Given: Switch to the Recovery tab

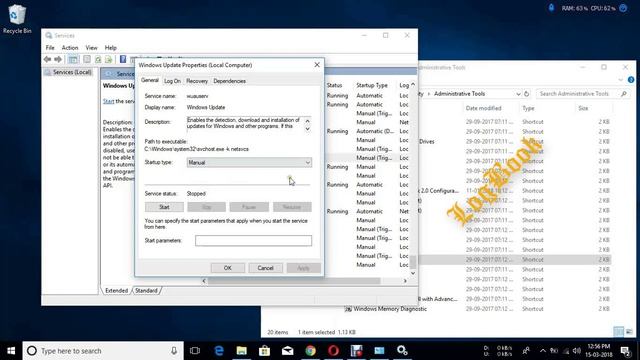Looking at the screenshot, I should [x=197, y=81].
